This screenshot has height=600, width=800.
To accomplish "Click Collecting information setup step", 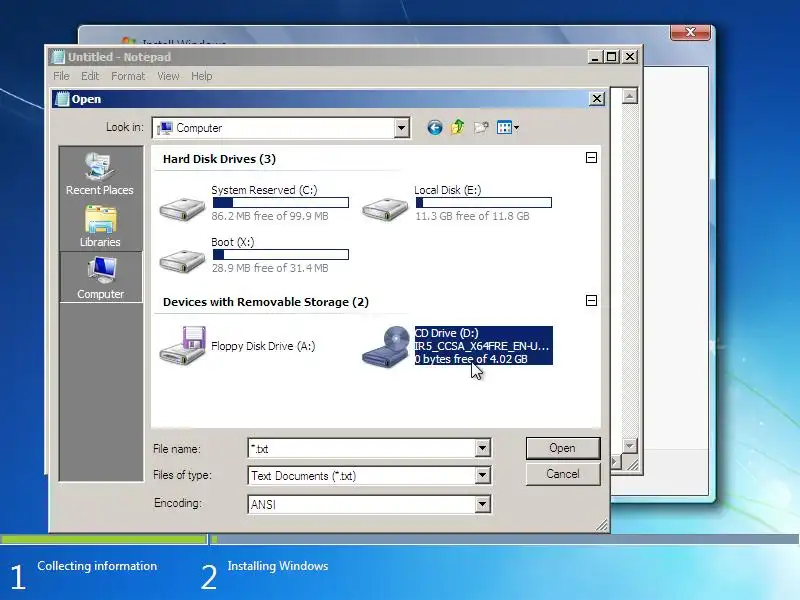I will point(97,566).
